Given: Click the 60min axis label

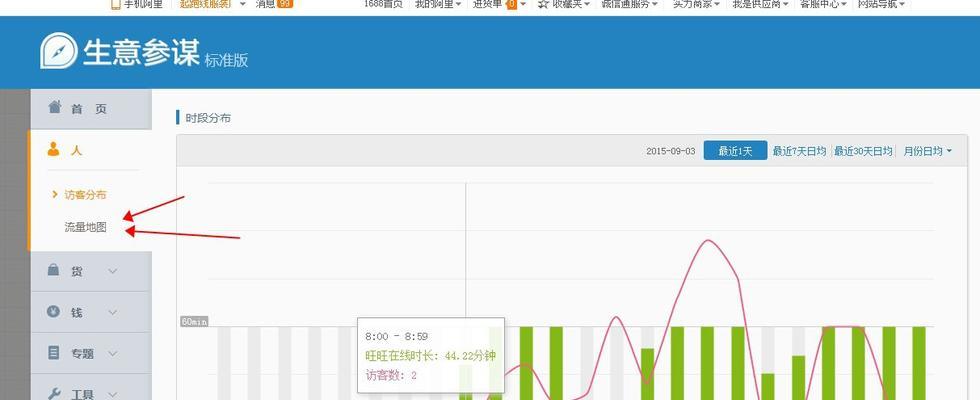Looking at the screenshot, I should pos(194,321).
